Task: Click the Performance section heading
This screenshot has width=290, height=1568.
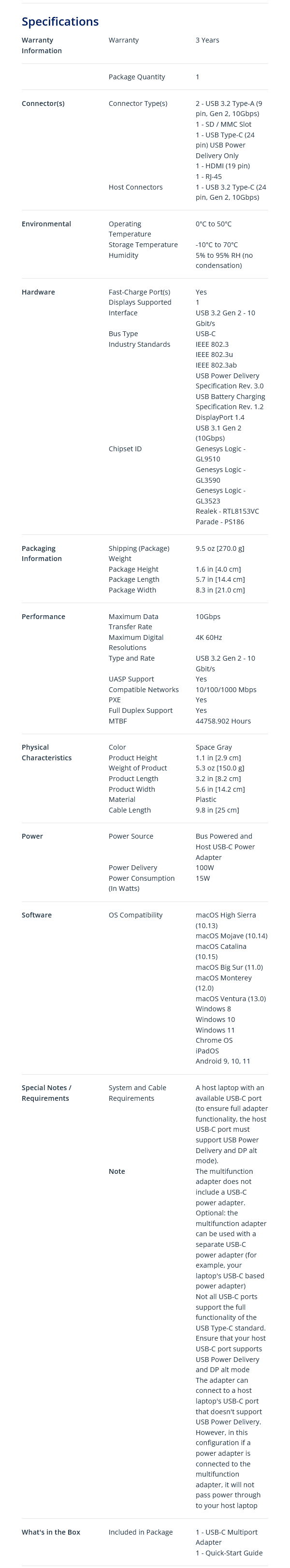Action: (43, 617)
